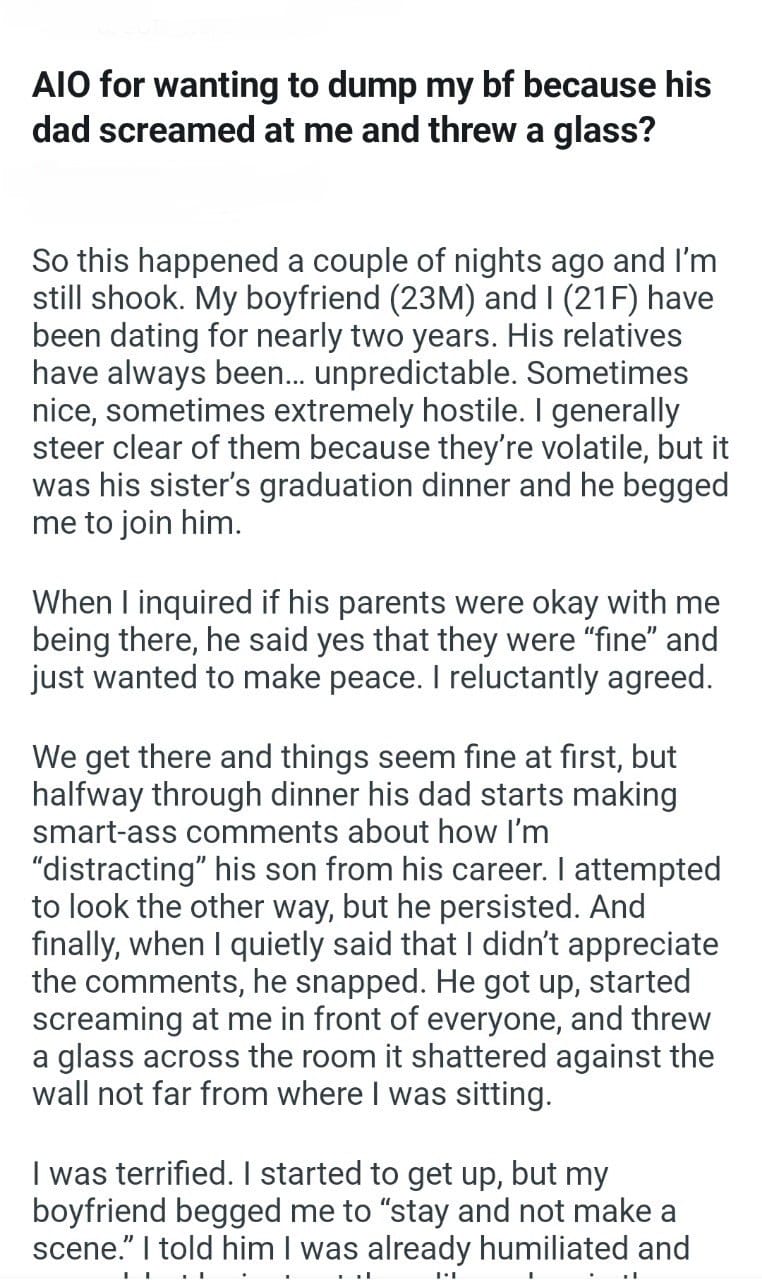The height and width of the screenshot is (1280, 762).
Task: Click the post title starting with "AIO"
Action: tap(370, 107)
